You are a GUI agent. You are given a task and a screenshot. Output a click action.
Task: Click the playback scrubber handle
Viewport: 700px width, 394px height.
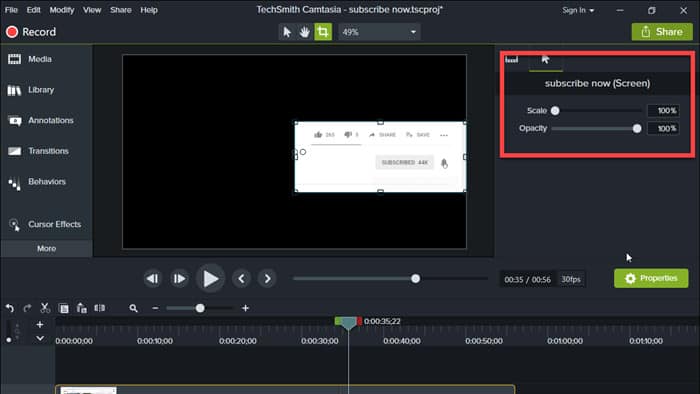pos(416,279)
